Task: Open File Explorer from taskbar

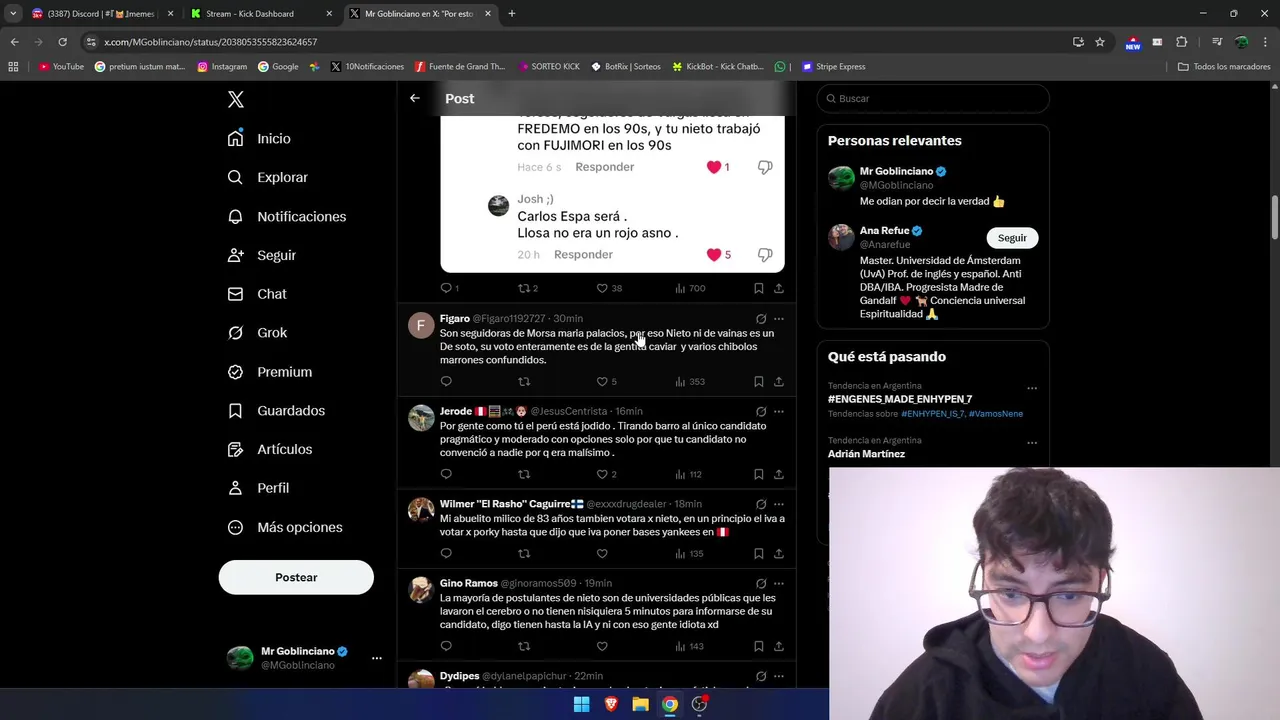Action: 640,704
